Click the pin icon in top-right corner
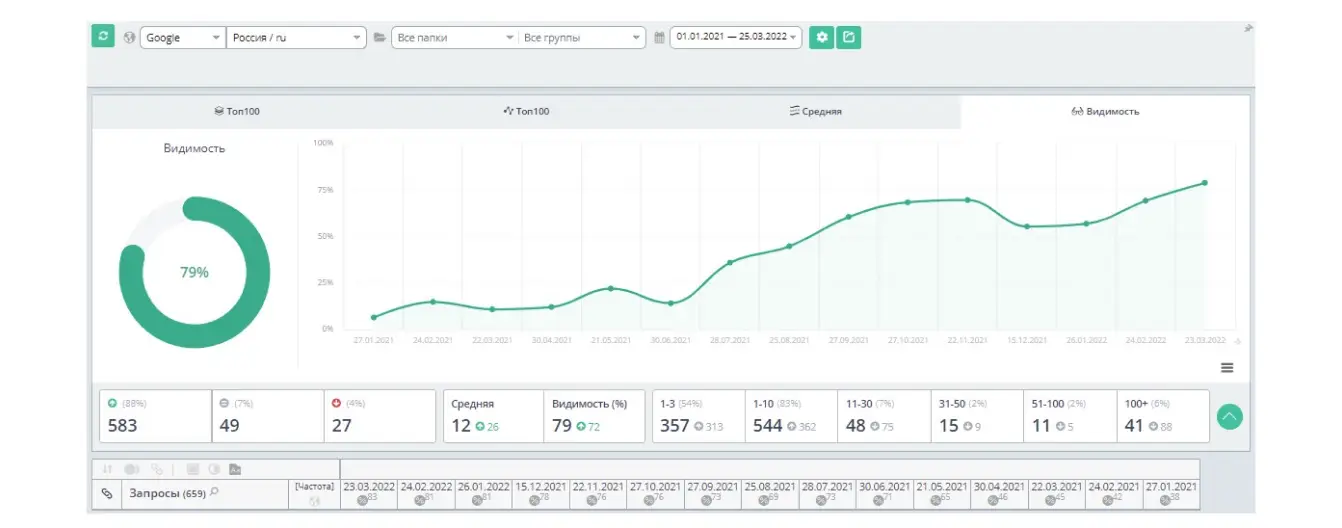 [x=1248, y=28]
